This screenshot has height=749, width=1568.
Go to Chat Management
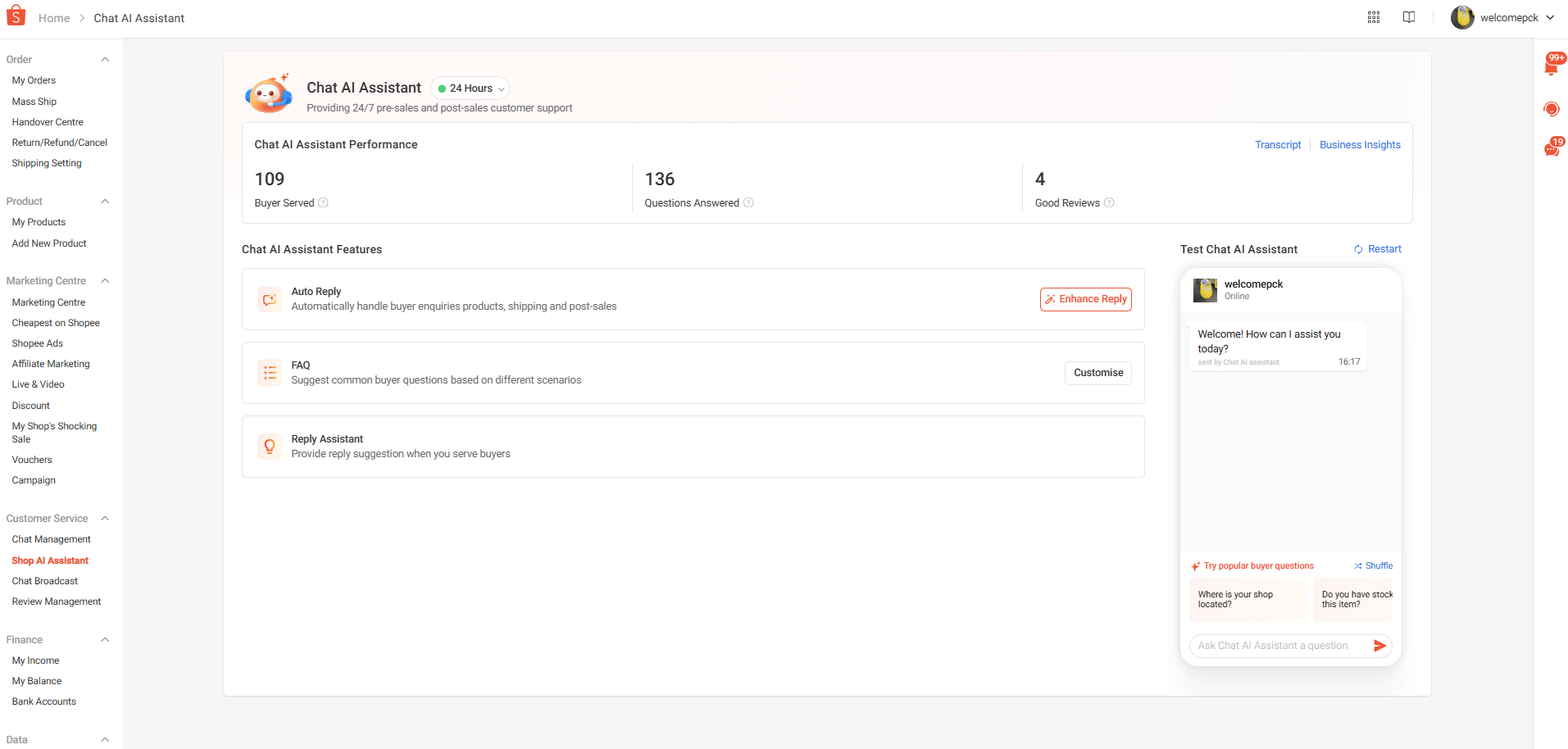[52, 539]
